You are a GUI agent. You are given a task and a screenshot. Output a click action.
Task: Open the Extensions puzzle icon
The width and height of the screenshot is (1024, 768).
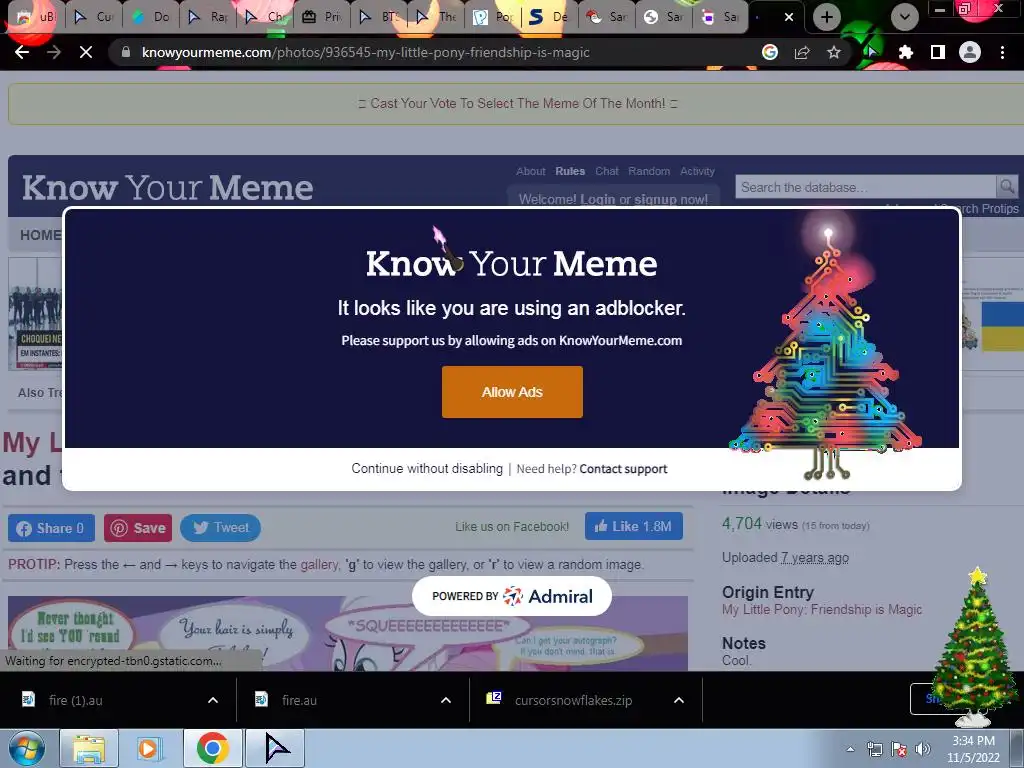coord(905,52)
